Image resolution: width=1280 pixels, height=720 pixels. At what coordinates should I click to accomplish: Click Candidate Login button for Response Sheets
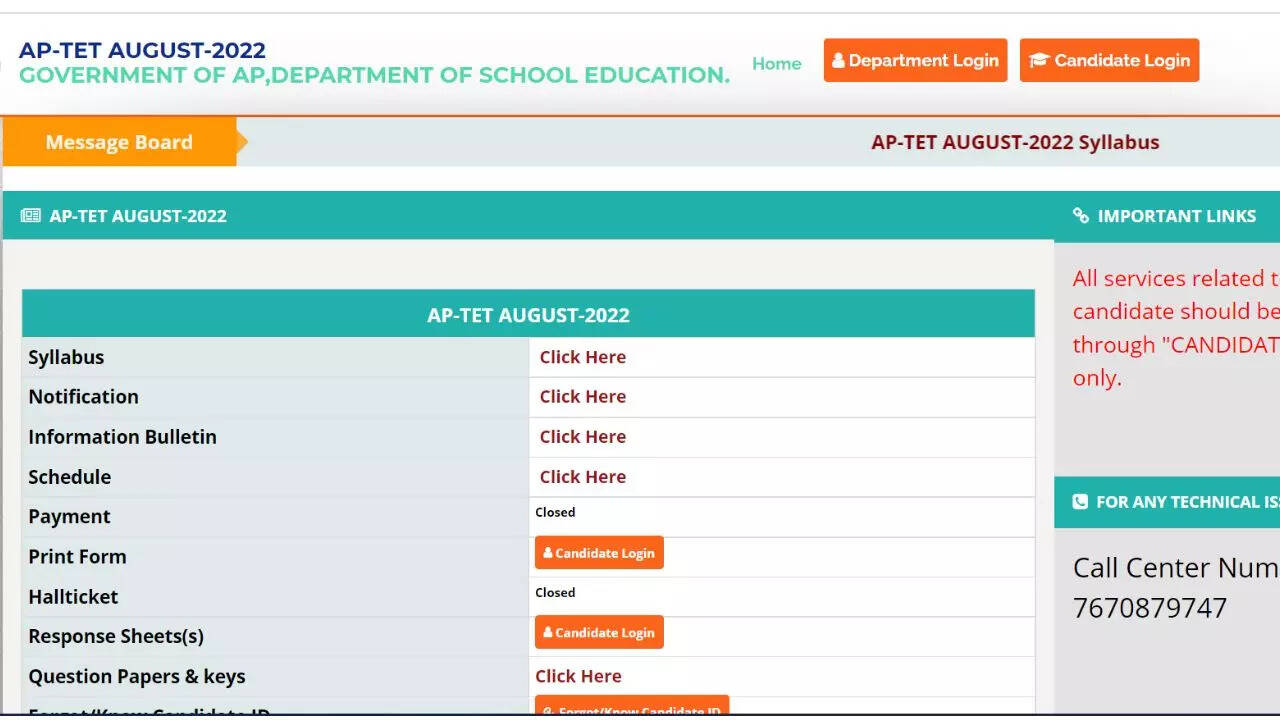pos(600,633)
